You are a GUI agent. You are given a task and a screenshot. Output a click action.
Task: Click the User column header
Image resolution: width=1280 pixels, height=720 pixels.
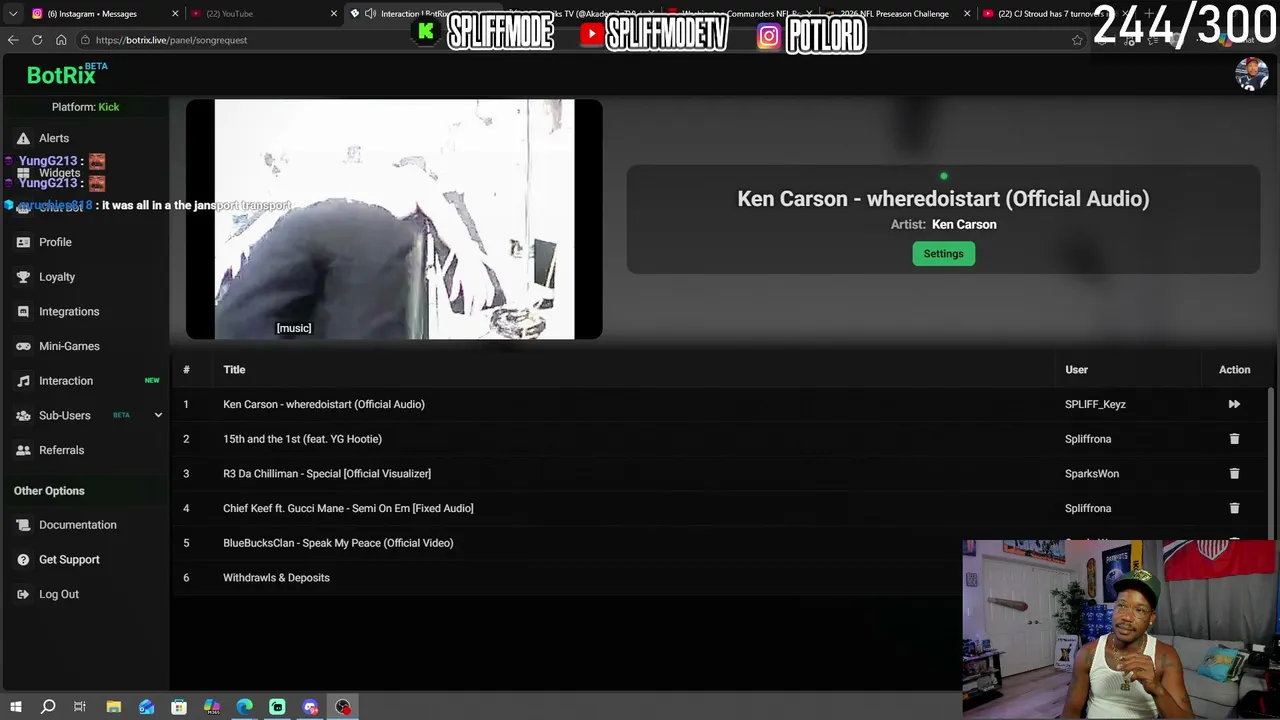click(1076, 370)
